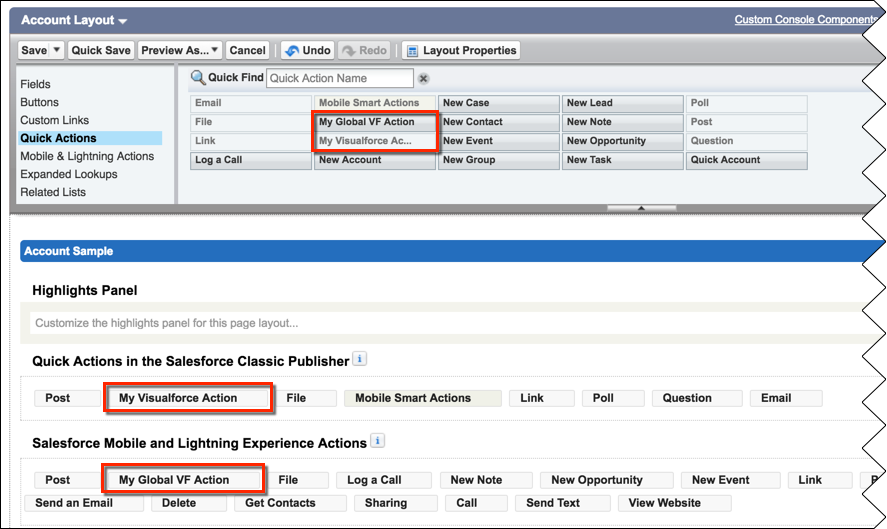Select New Note palette item

[622, 122]
